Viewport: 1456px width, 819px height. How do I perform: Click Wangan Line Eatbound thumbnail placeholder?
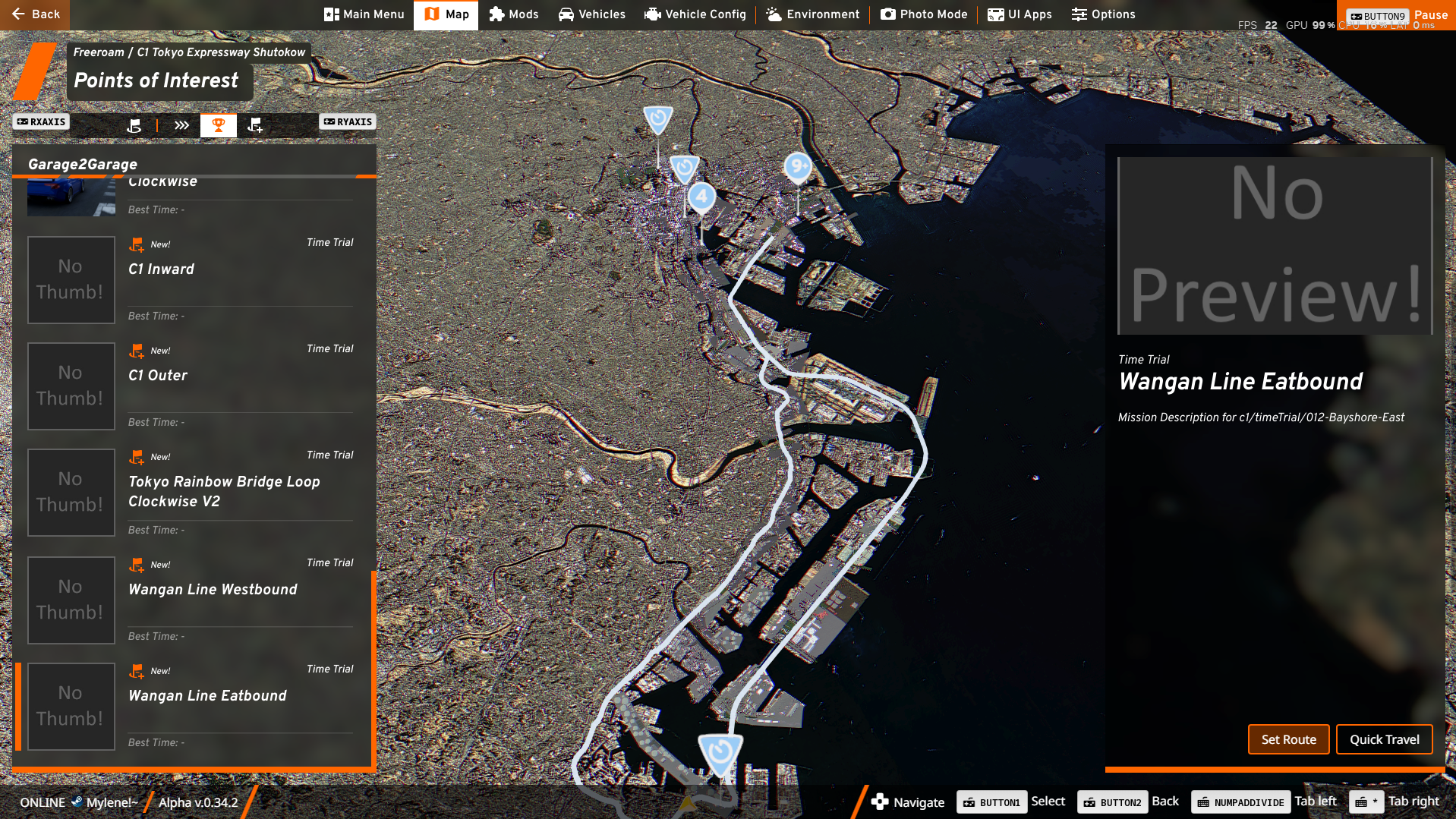point(71,707)
